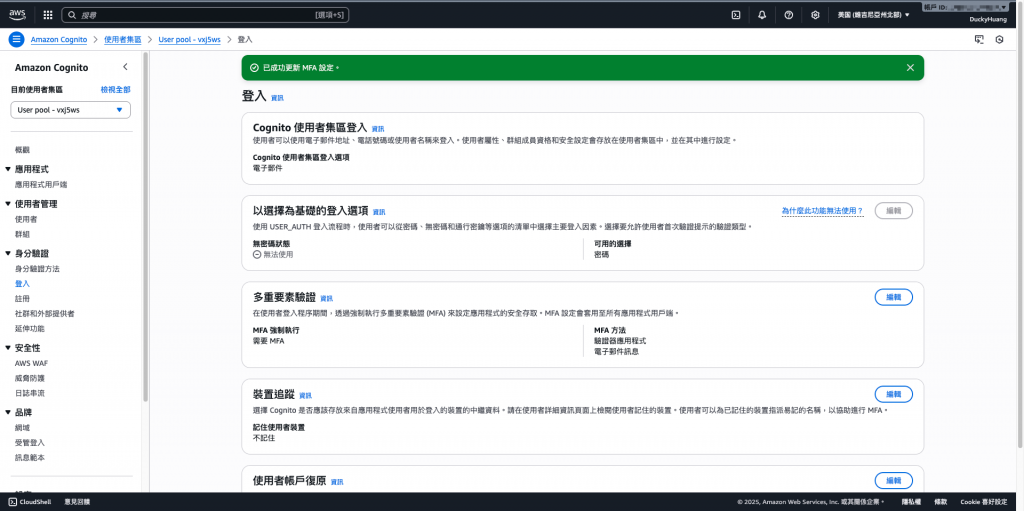Click 條款 footer link
The image size is (1024, 511).
940,502
